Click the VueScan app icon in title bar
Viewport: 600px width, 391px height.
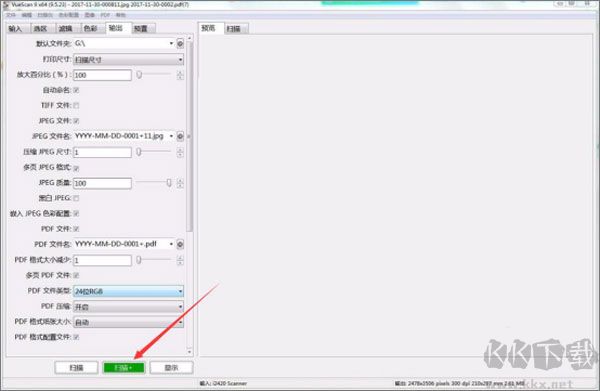[x=5, y=5]
